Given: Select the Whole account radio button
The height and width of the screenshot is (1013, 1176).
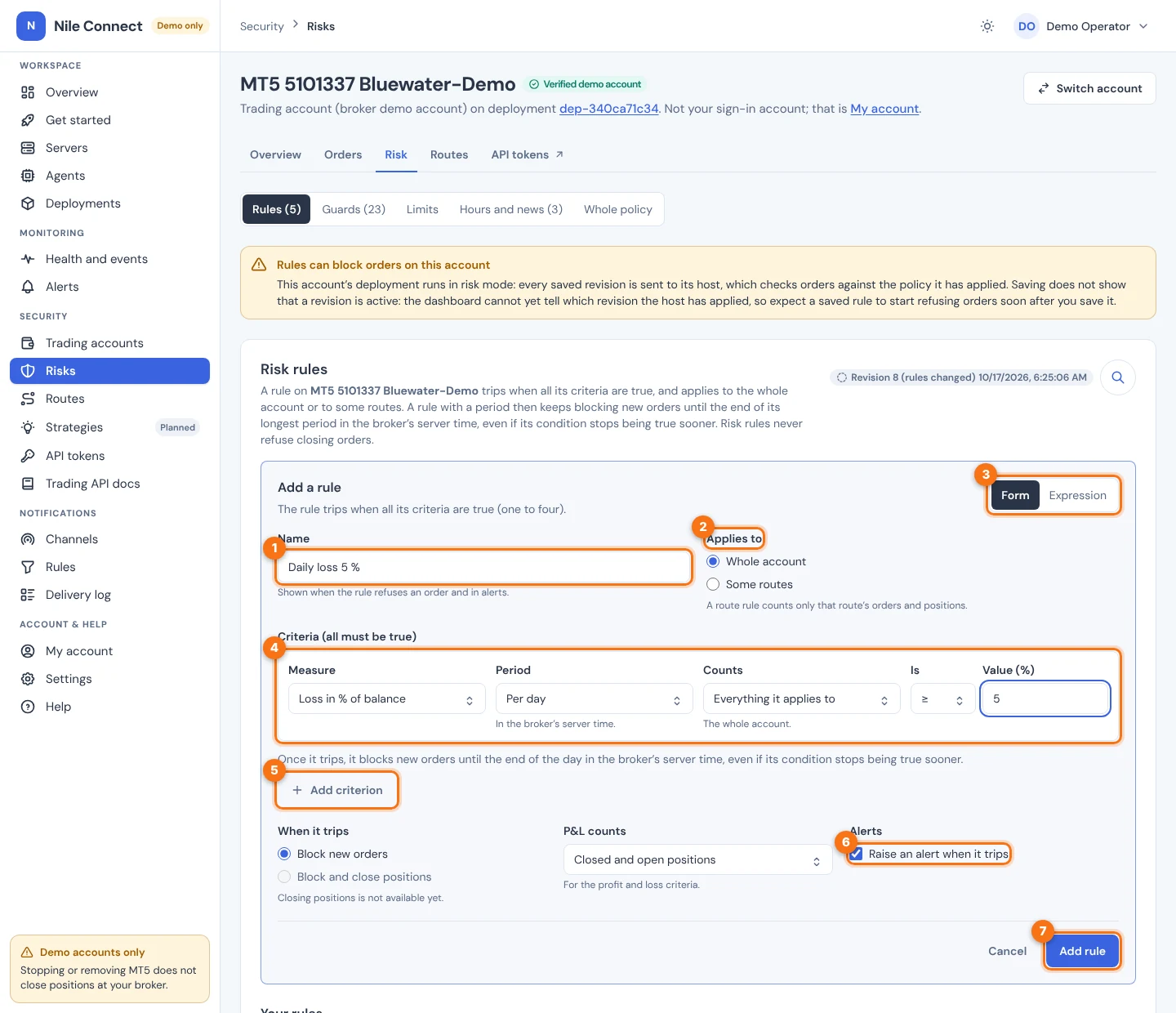Looking at the screenshot, I should (713, 561).
